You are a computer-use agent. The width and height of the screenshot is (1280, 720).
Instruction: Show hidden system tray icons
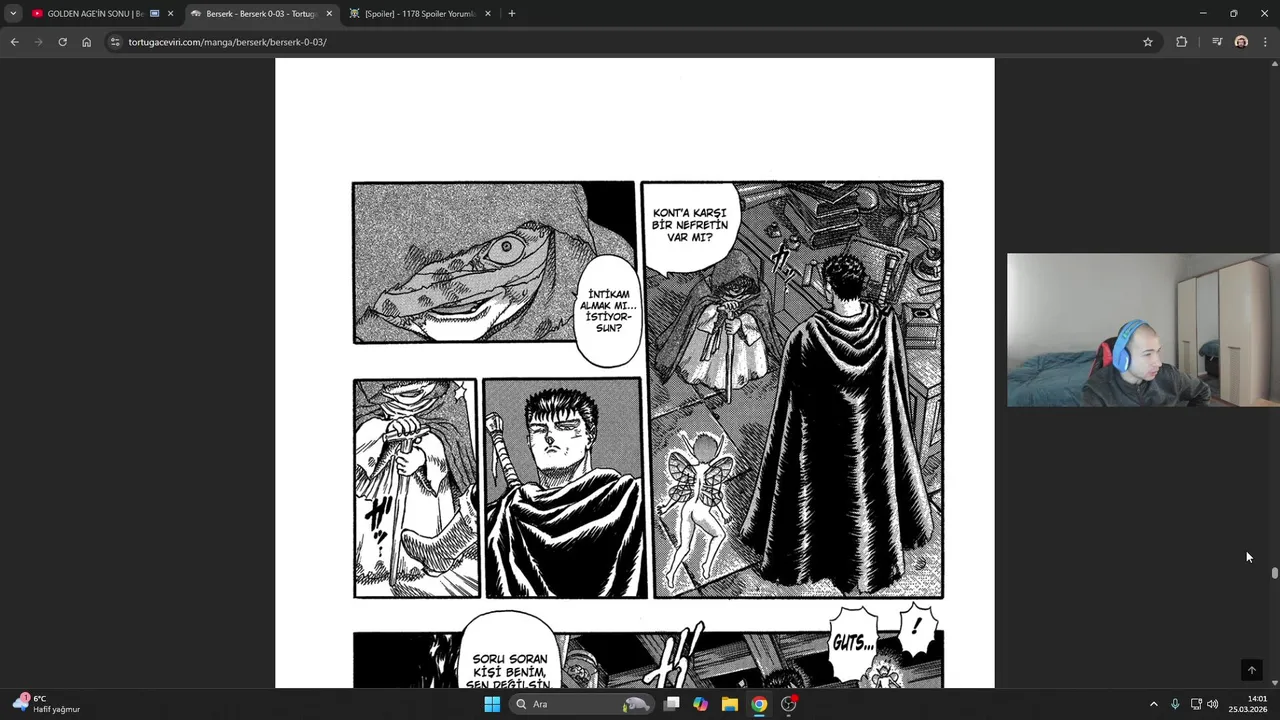tap(1153, 704)
